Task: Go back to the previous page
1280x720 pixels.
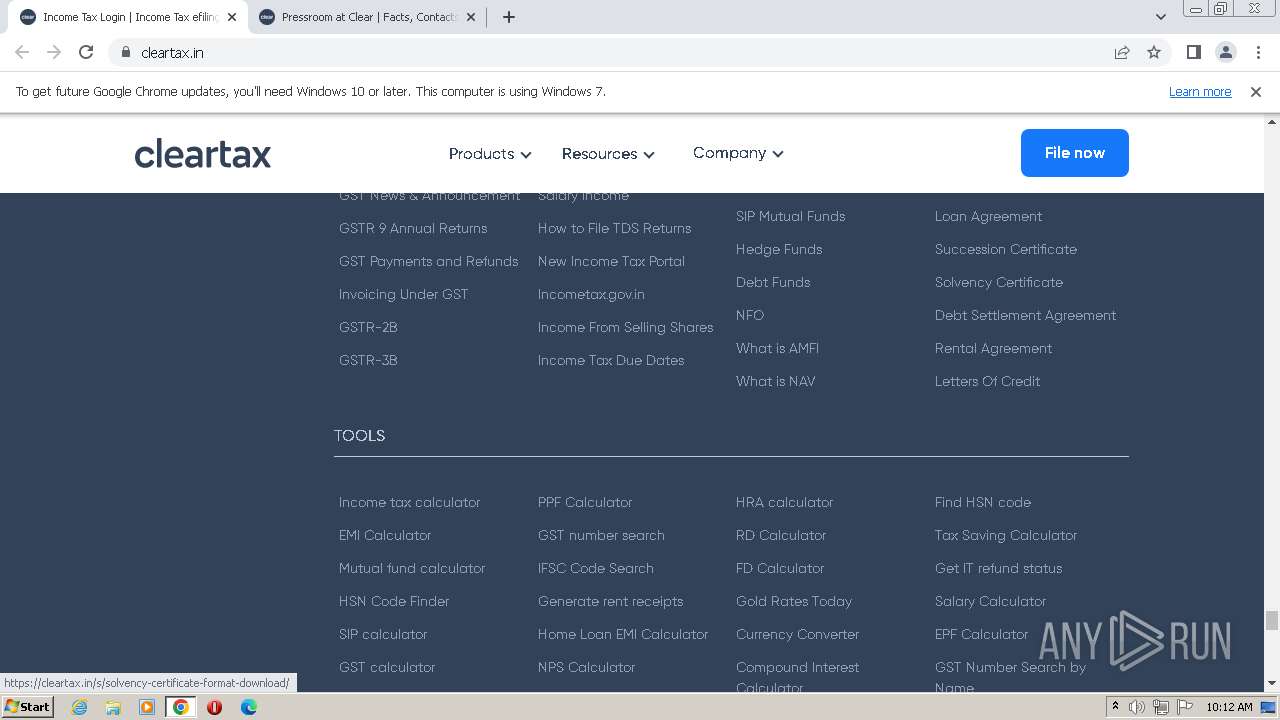Action: 22,52
